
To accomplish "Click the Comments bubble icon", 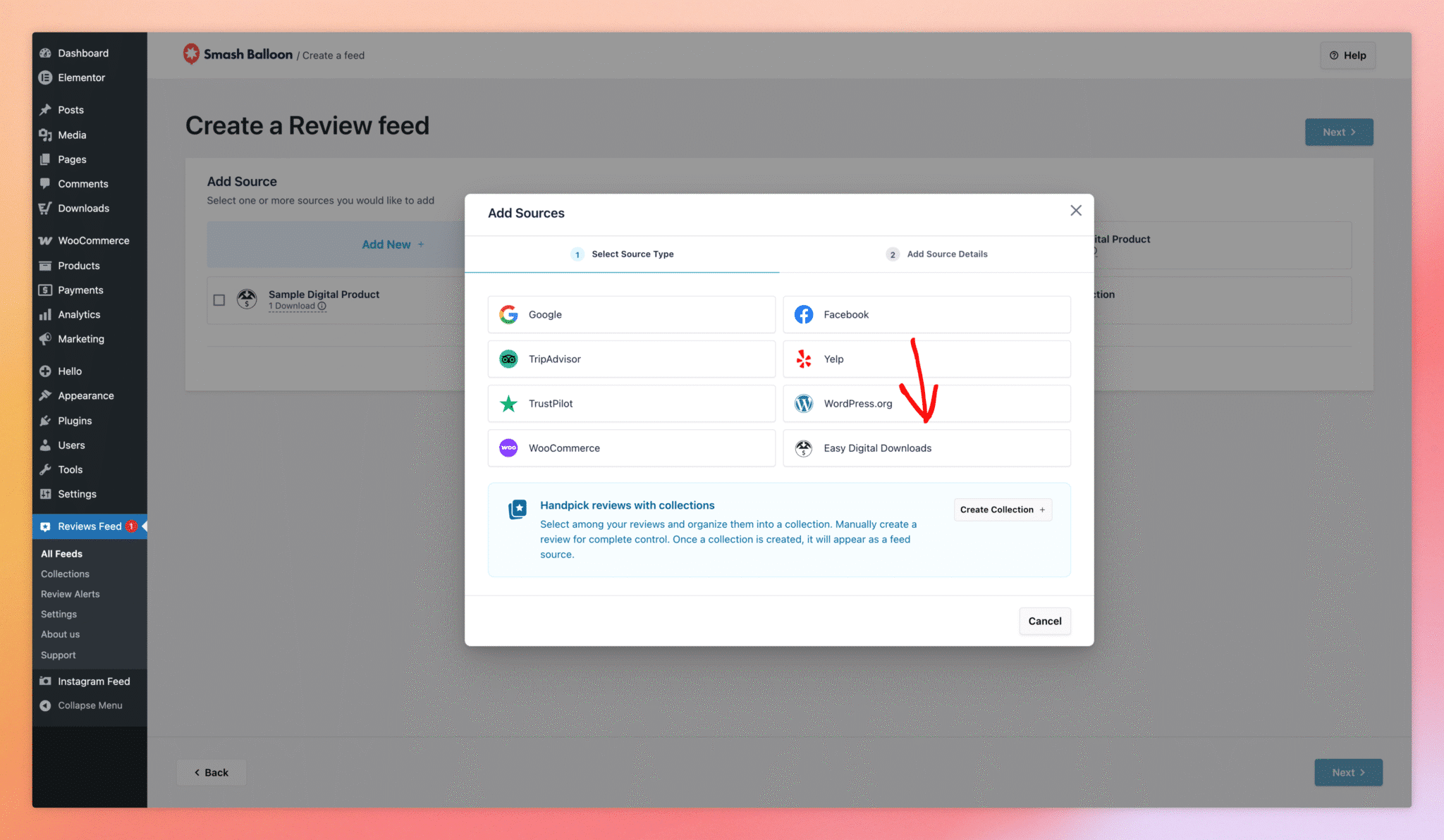I will [x=45, y=183].
